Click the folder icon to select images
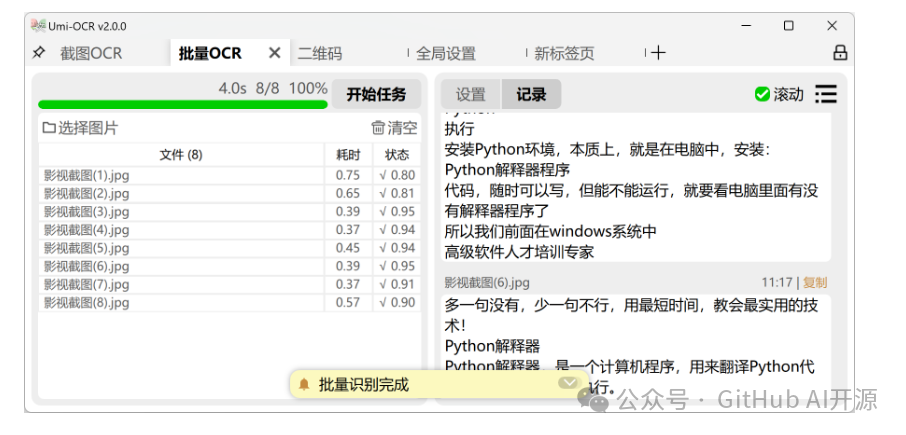This screenshot has width=906, height=435. pos(49,128)
